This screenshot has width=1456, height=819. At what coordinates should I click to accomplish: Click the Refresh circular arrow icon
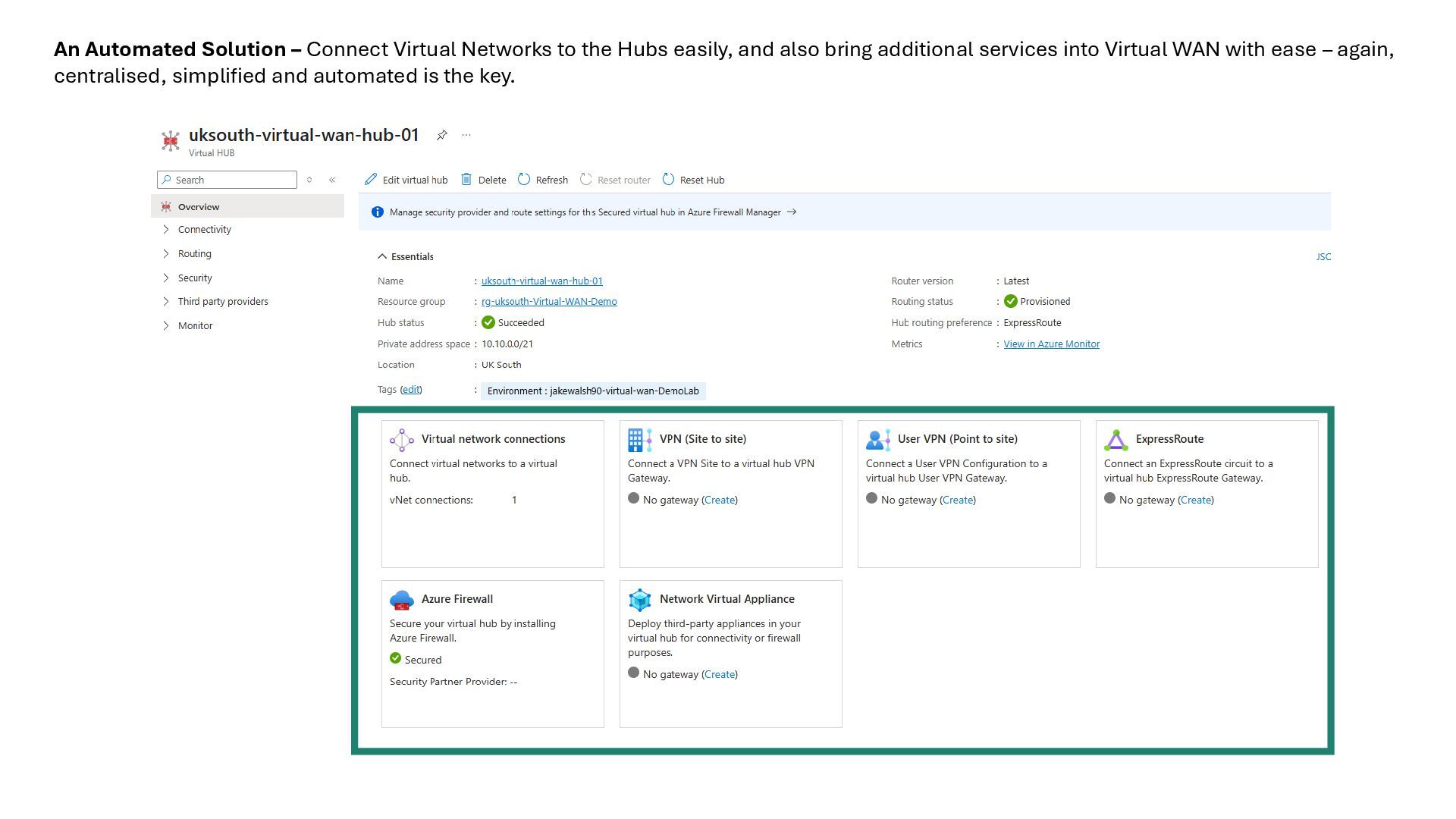(524, 180)
